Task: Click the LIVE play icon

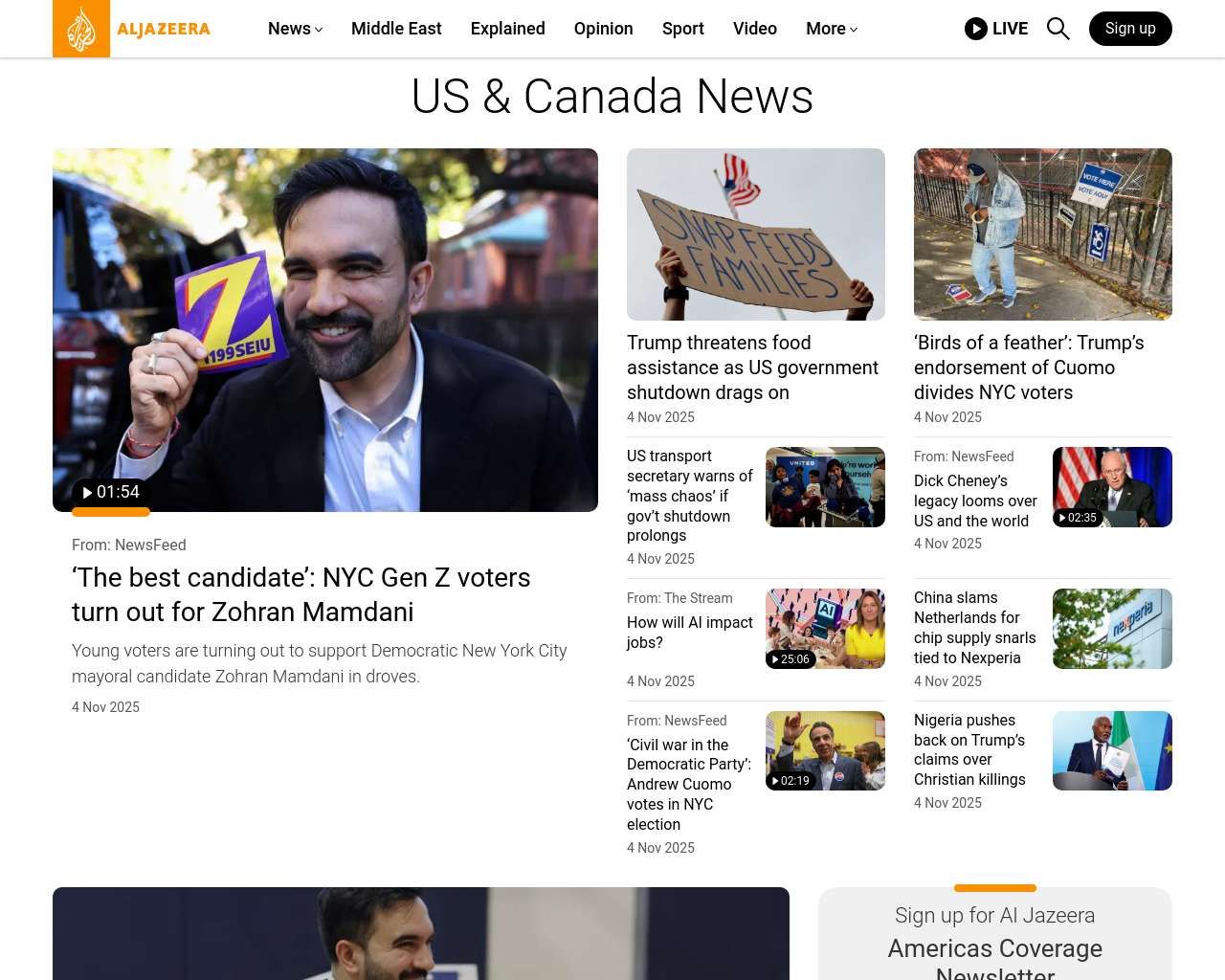Action: click(976, 29)
